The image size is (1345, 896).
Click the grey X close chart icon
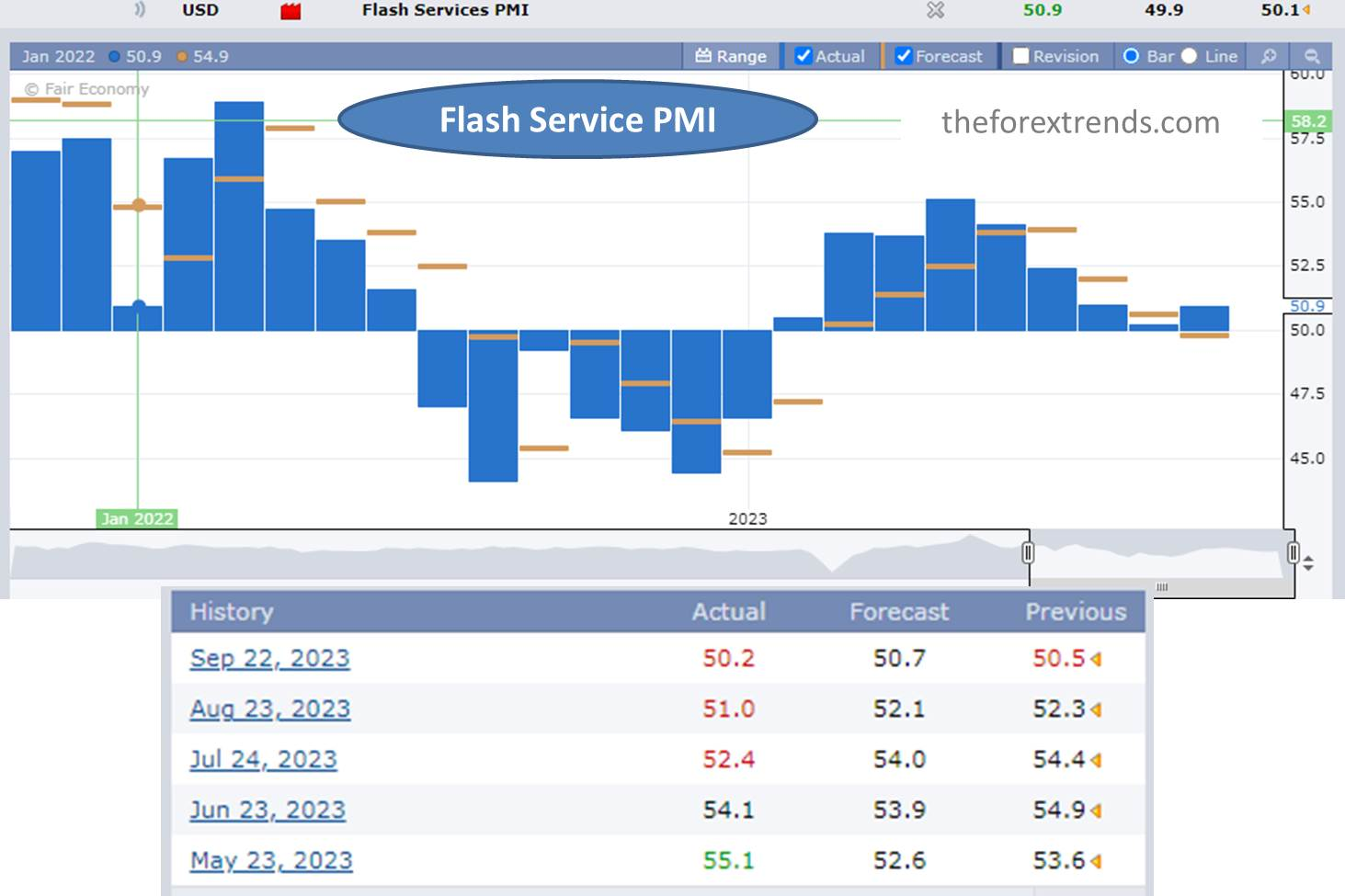pos(935,10)
